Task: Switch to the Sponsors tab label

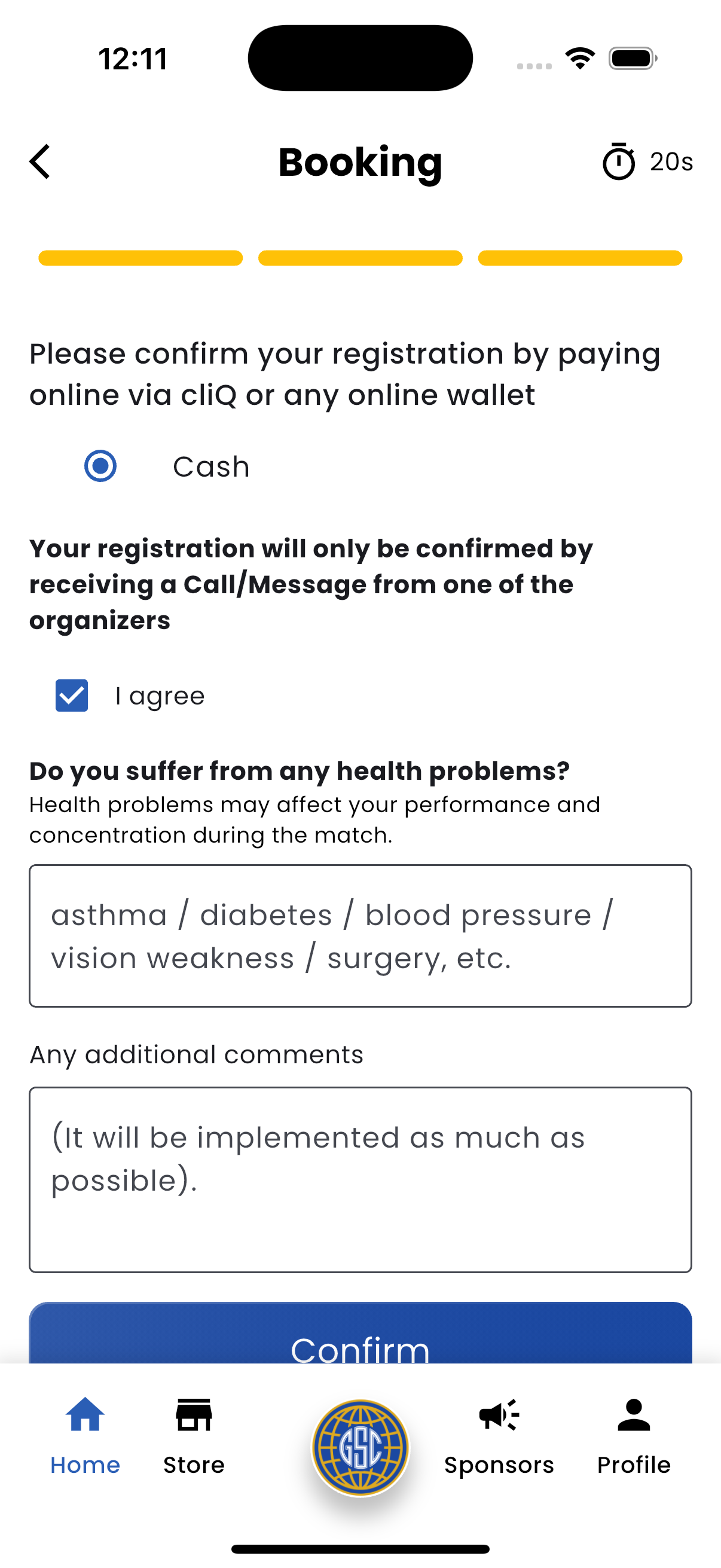Action: (x=499, y=1465)
